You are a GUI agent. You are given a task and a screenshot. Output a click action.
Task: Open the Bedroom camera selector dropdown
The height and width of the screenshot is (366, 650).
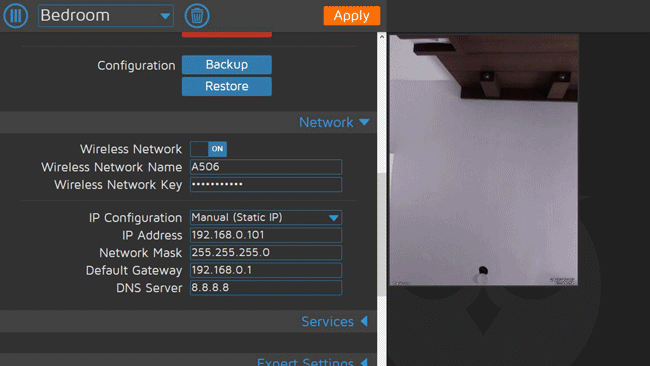pyautogui.click(x=106, y=16)
